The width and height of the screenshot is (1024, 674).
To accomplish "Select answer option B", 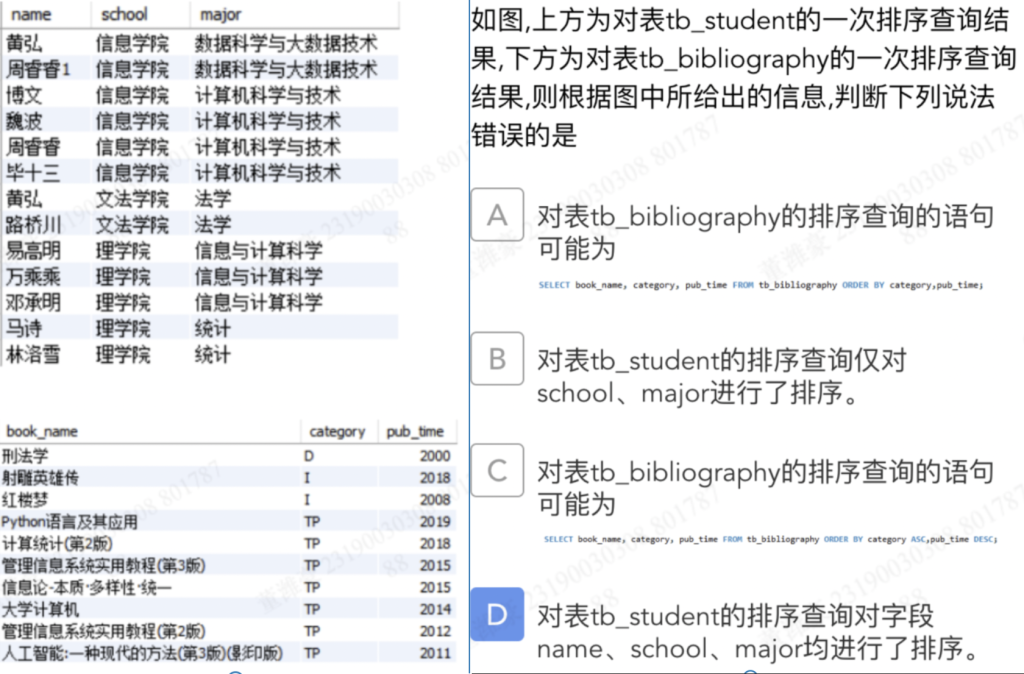I will [x=497, y=360].
